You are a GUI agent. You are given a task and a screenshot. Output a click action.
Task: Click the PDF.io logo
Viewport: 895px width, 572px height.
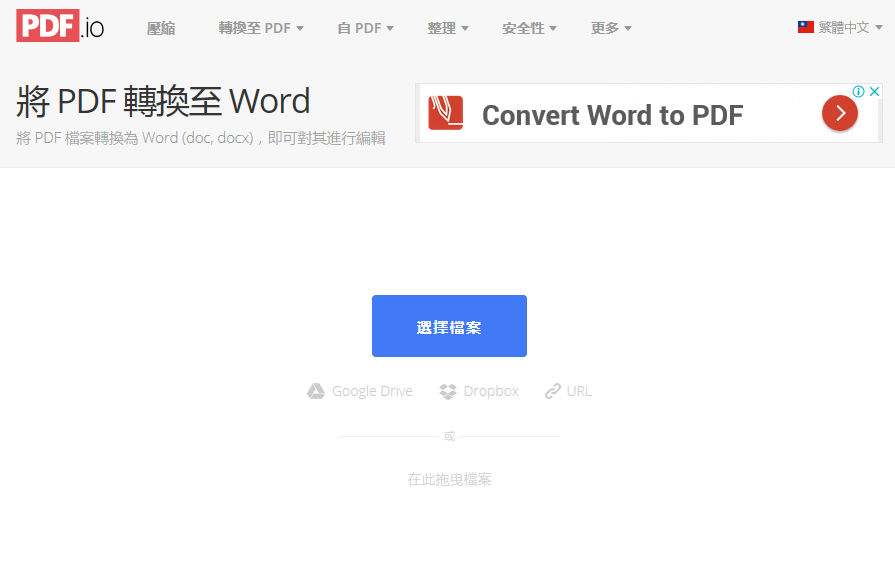[x=60, y=26]
